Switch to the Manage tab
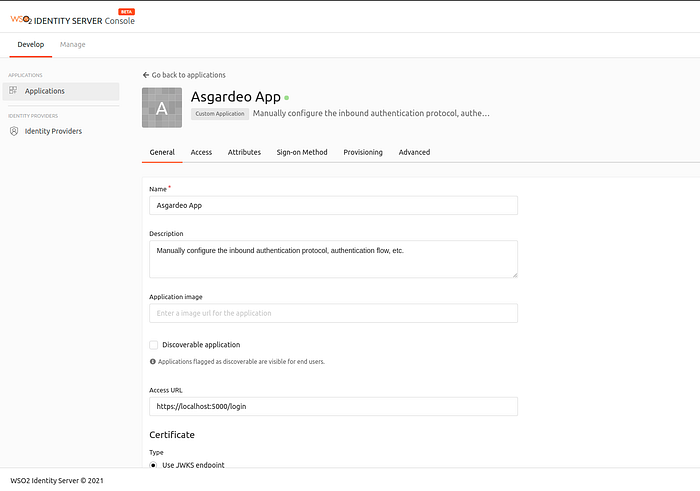Image resolution: width=700 pixels, height=491 pixels. click(x=72, y=45)
